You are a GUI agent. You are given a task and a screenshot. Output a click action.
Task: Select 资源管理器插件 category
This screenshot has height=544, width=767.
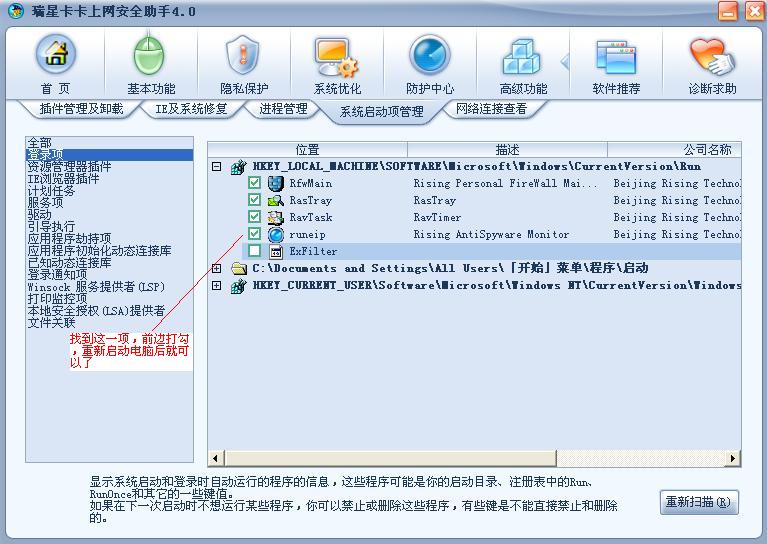point(69,167)
